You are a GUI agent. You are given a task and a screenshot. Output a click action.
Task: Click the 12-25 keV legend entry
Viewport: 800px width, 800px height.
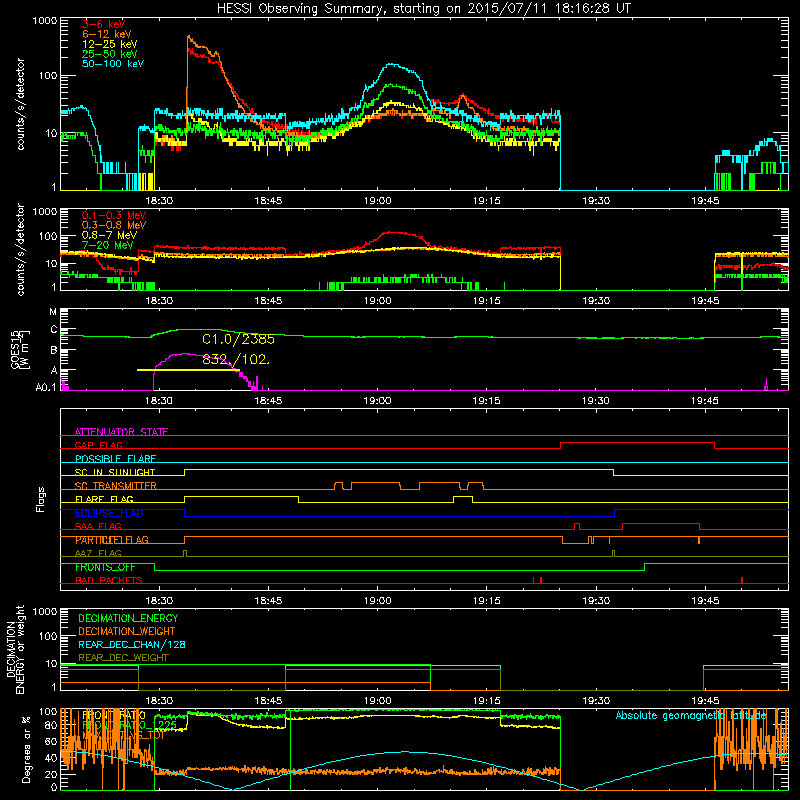pos(110,44)
